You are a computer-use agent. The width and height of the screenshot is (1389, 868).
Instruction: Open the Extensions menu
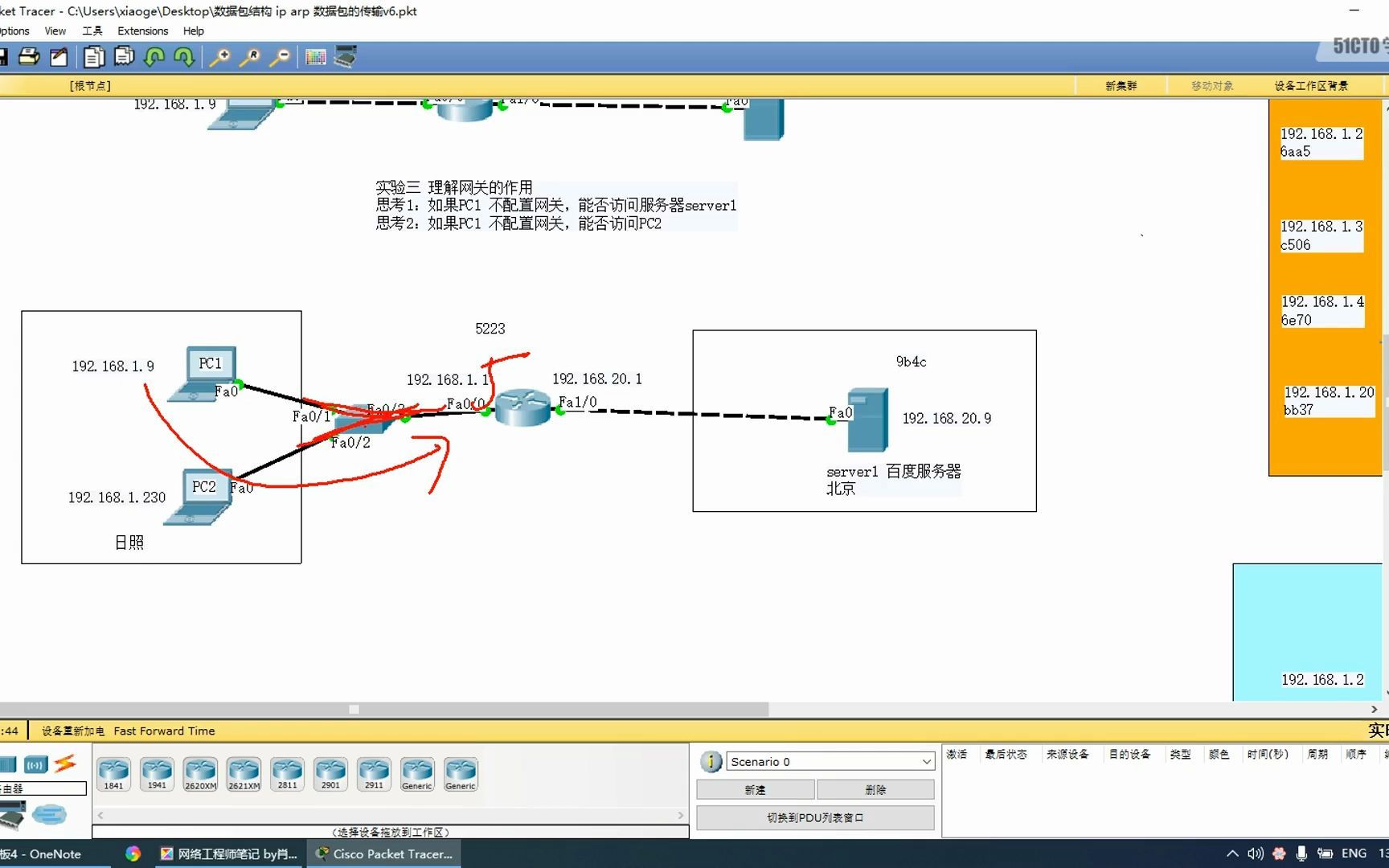click(x=143, y=31)
